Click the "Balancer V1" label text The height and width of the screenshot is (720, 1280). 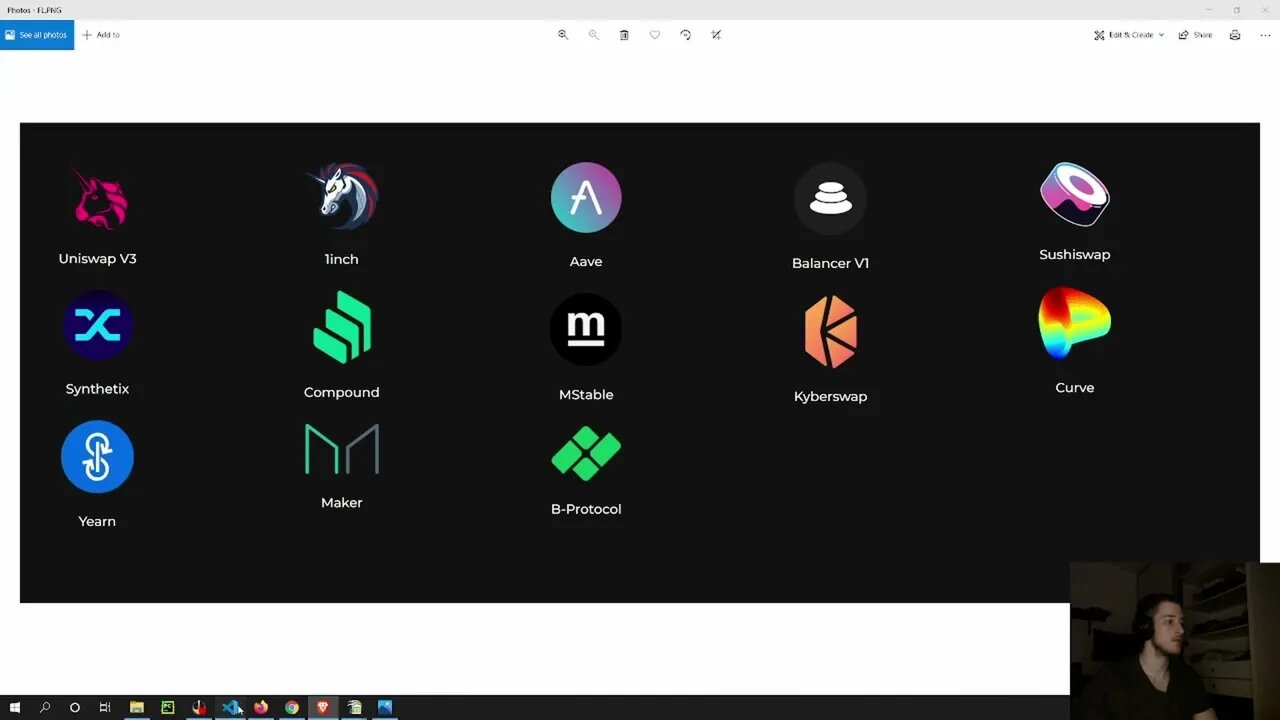click(830, 263)
